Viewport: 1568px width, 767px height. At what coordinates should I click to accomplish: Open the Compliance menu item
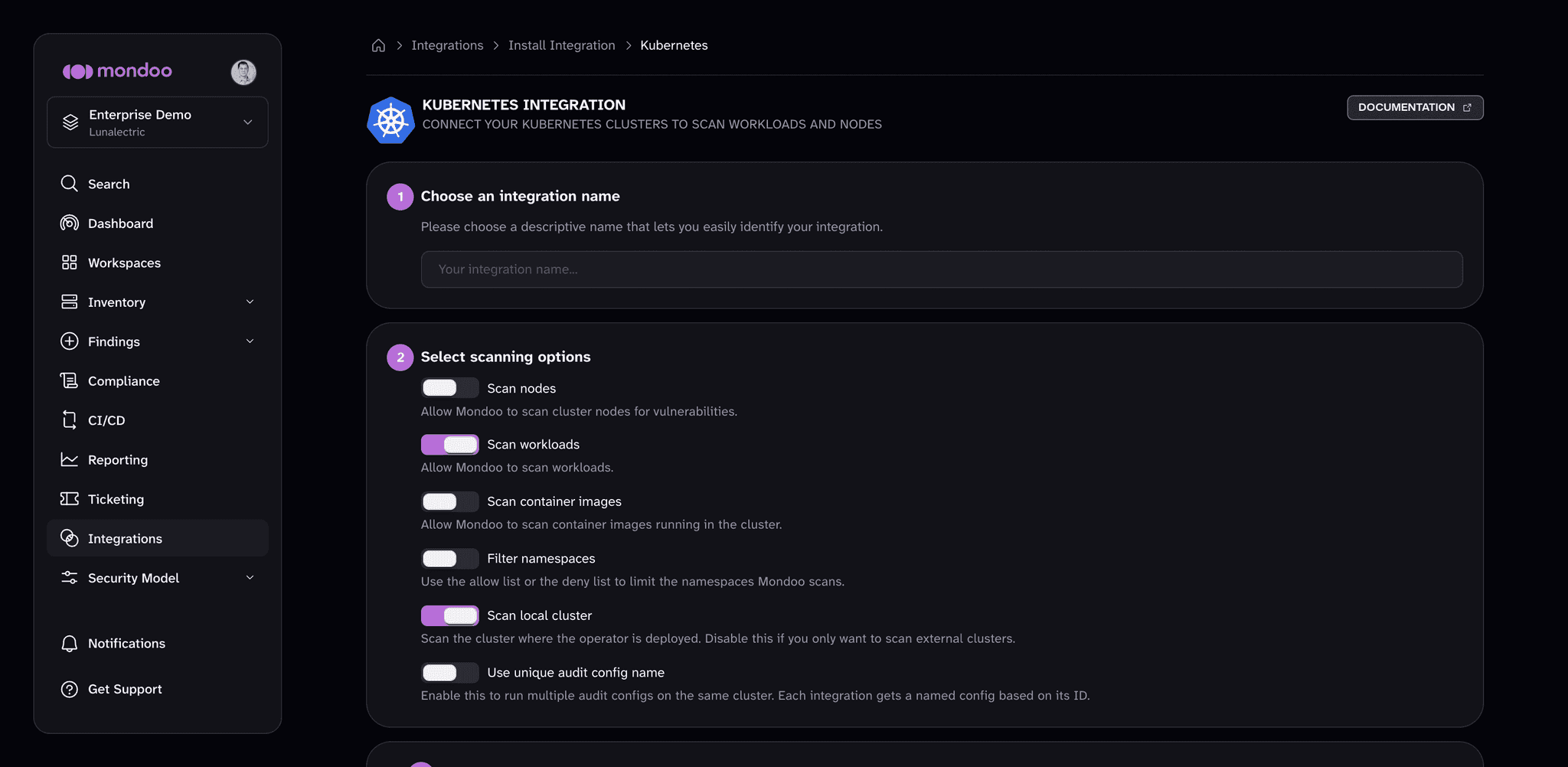click(x=158, y=381)
